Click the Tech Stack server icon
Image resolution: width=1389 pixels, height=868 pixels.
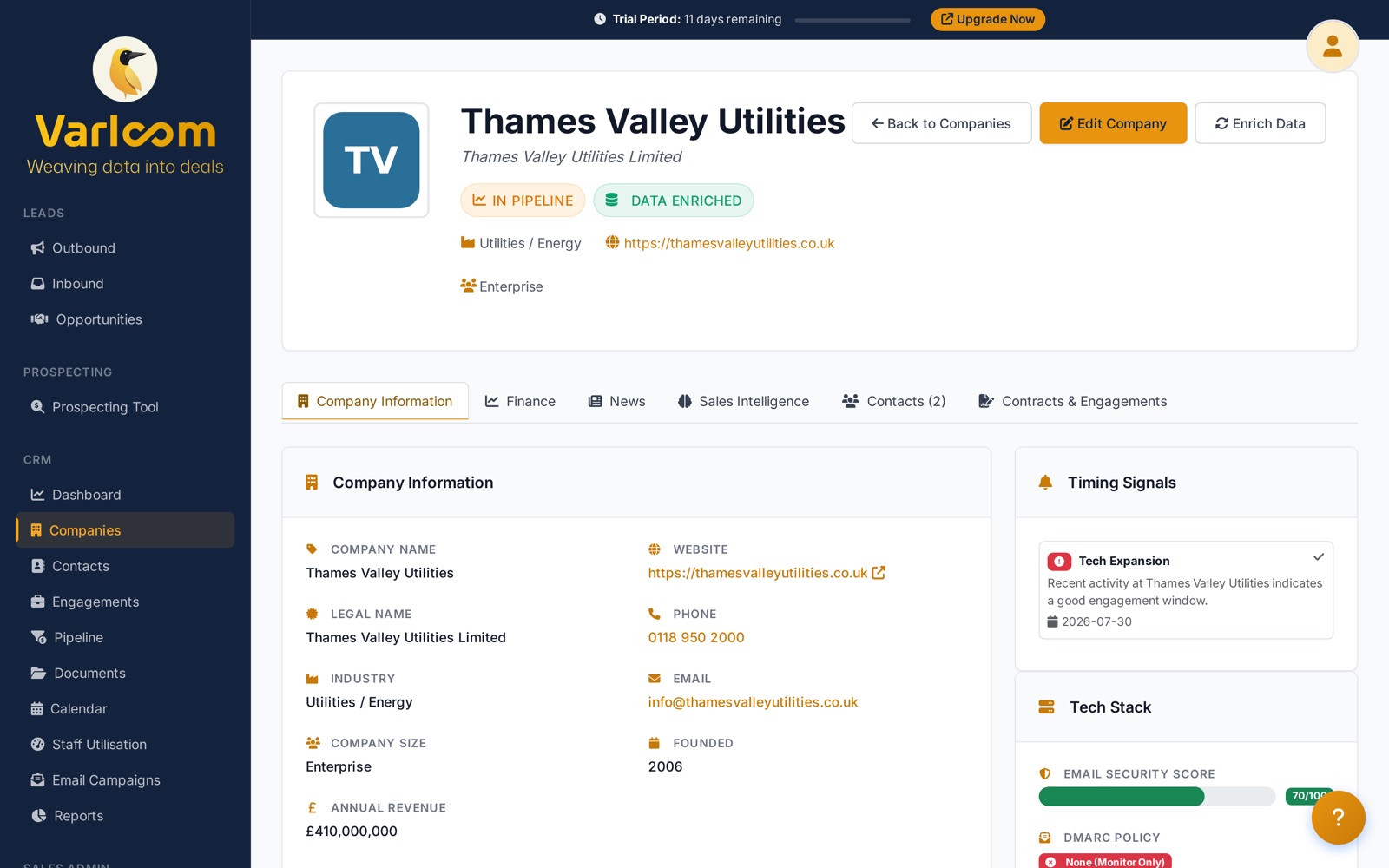[1046, 707]
